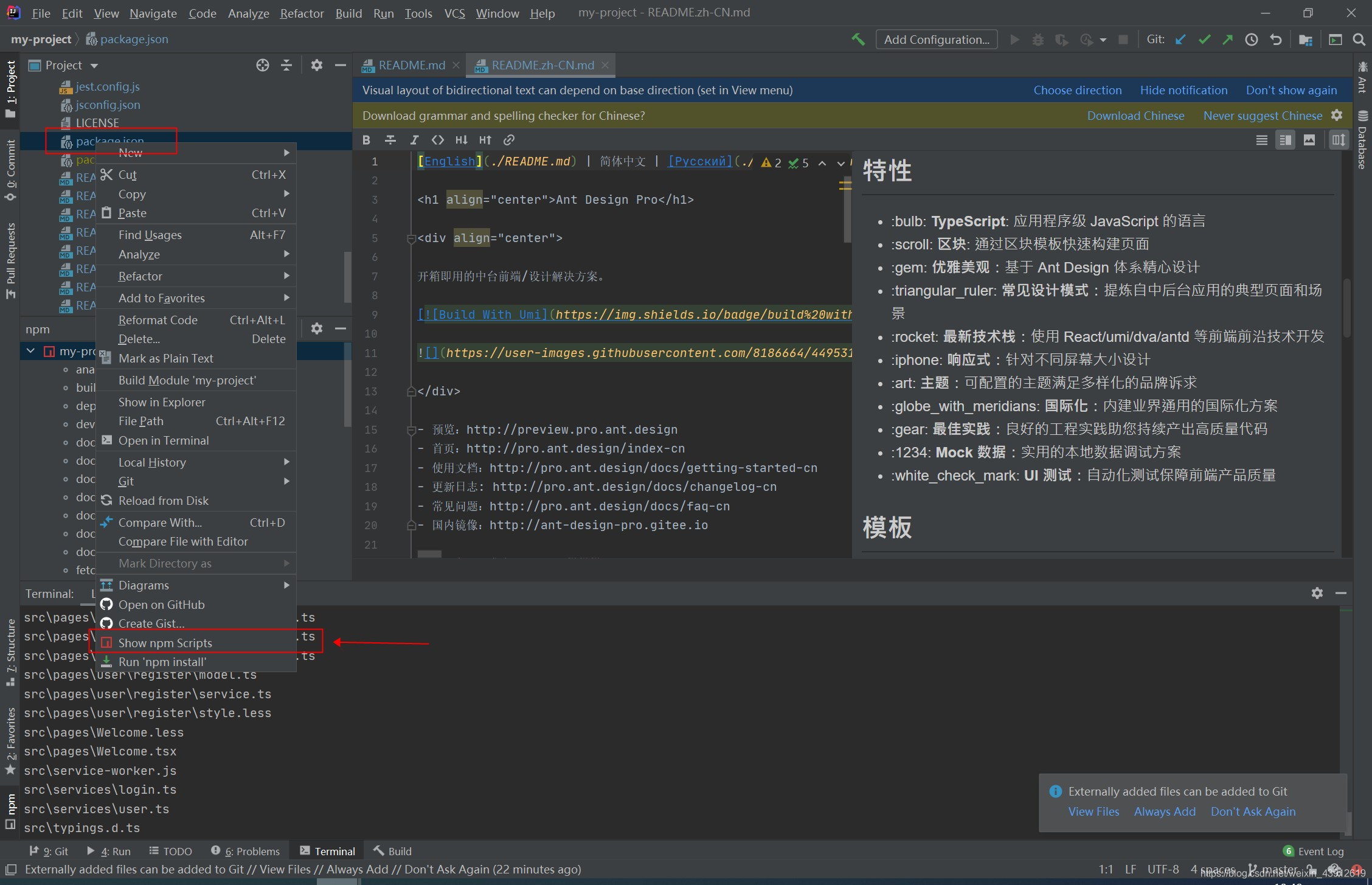Screen dimensions: 1372x885
Task: Click the Italic formatting icon
Action: click(414, 140)
